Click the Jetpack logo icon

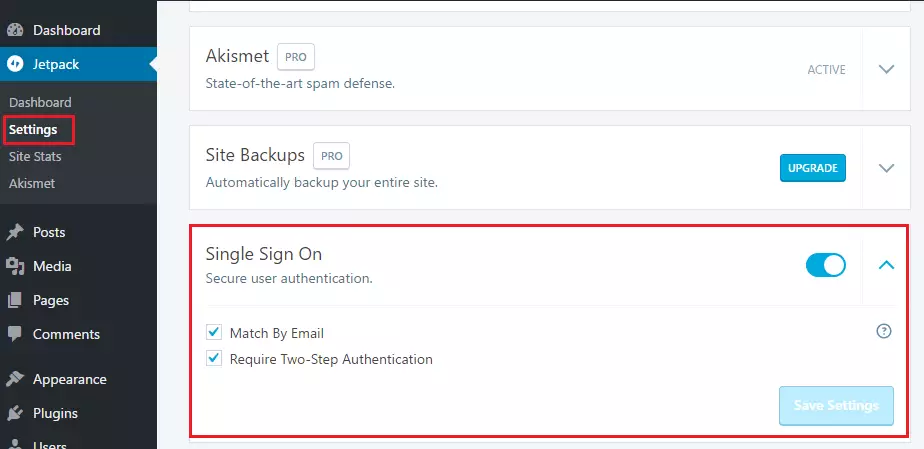pyautogui.click(x=15, y=64)
